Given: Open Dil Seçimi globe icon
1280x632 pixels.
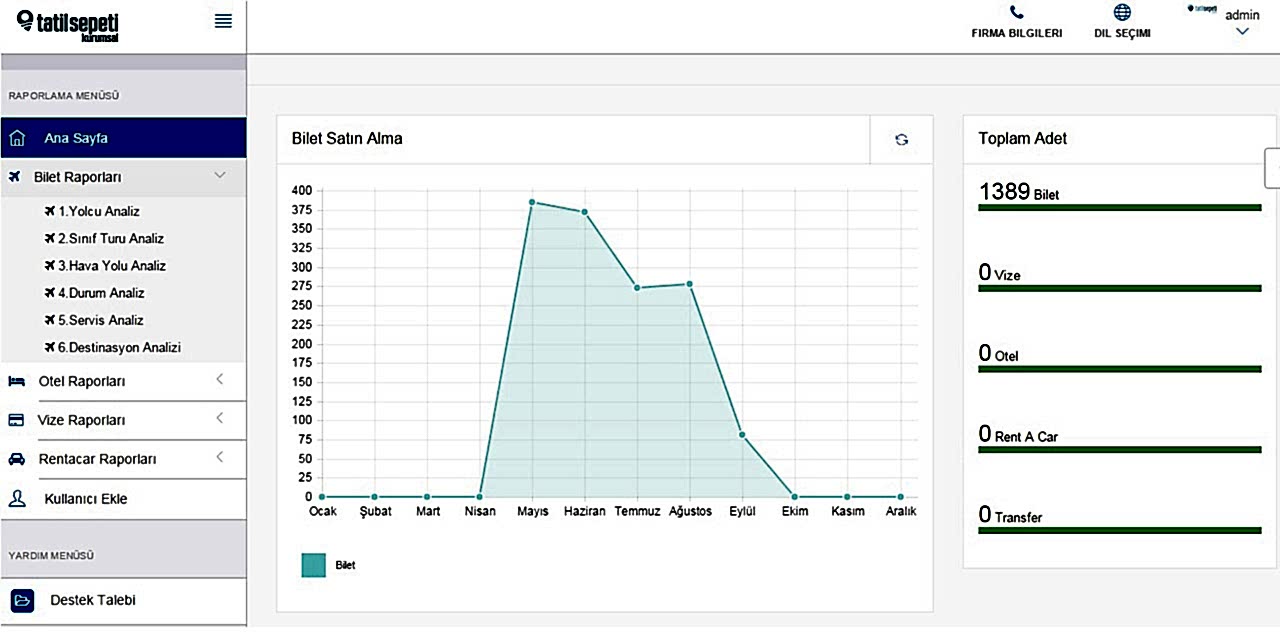Looking at the screenshot, I should [1122, 13].
